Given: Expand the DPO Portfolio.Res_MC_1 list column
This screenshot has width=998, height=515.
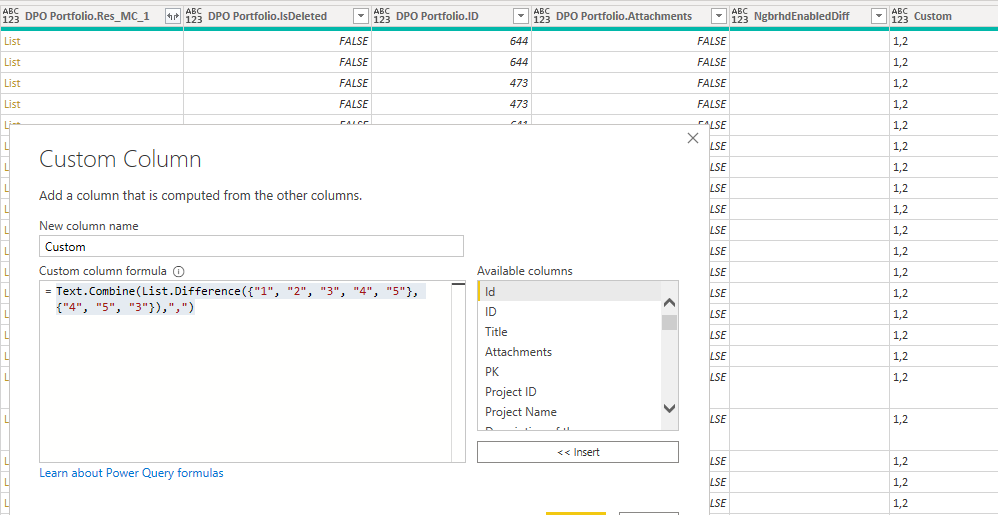Looking at the screenshot, I should tap(172, 17).
